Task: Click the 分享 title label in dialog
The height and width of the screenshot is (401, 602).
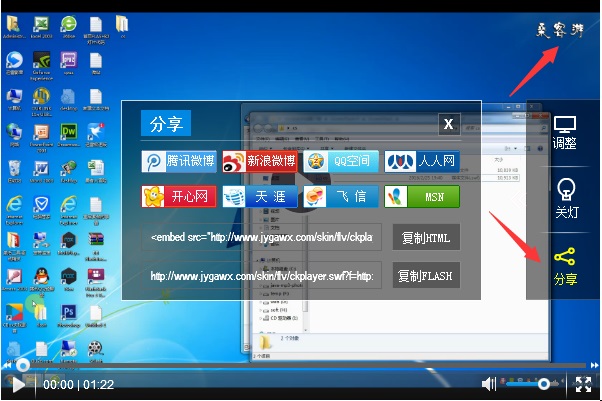Action: click(x=166, y=124)
